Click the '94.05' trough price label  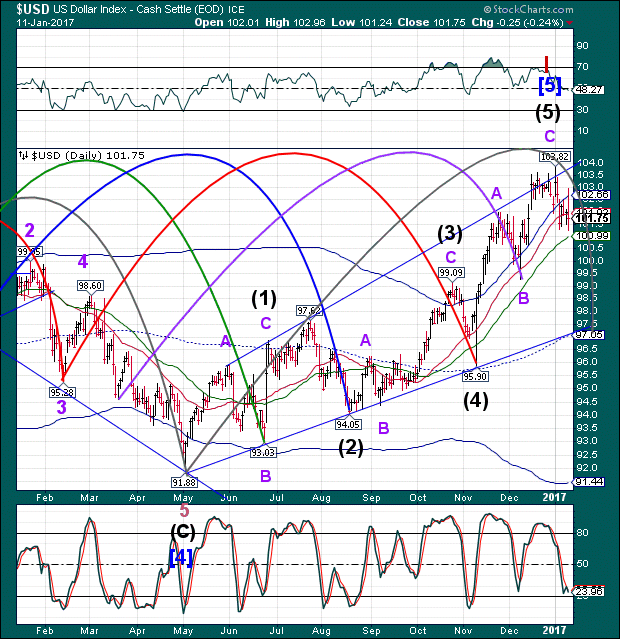pos(348,425)
